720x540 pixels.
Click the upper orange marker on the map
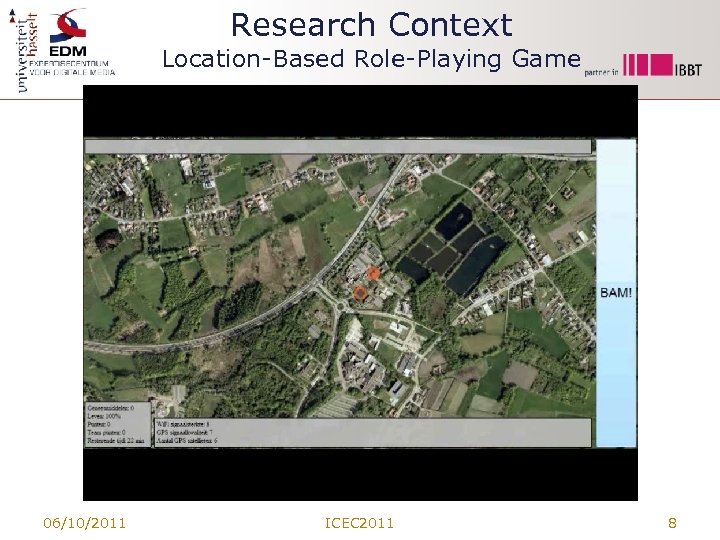coord(373,274)
